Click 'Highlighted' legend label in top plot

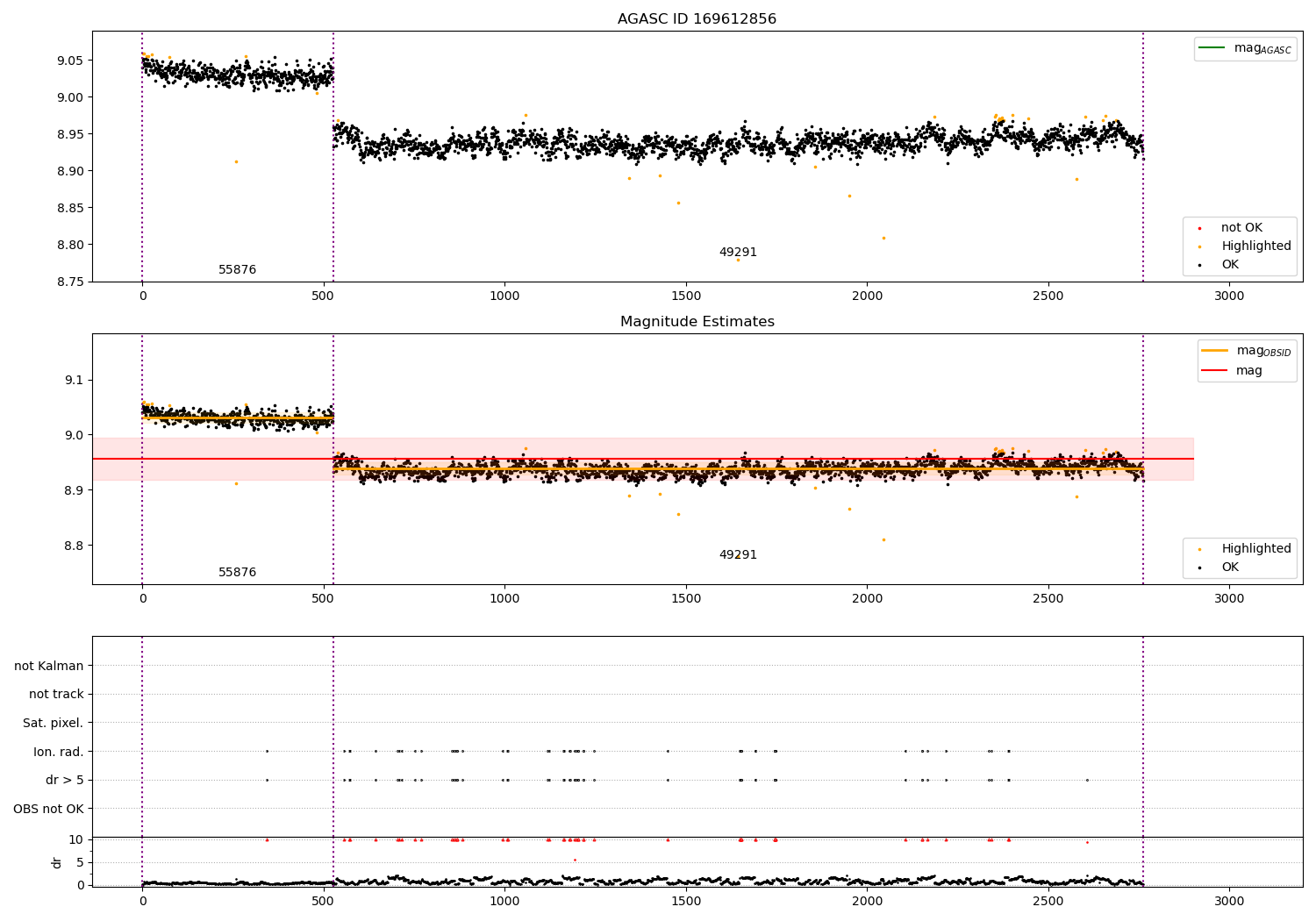click(x=1256, y=246)
